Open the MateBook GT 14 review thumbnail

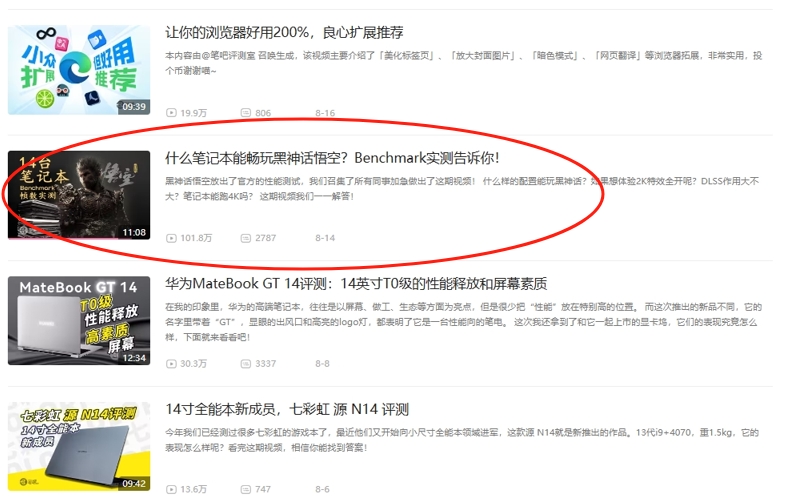(79, 320)
